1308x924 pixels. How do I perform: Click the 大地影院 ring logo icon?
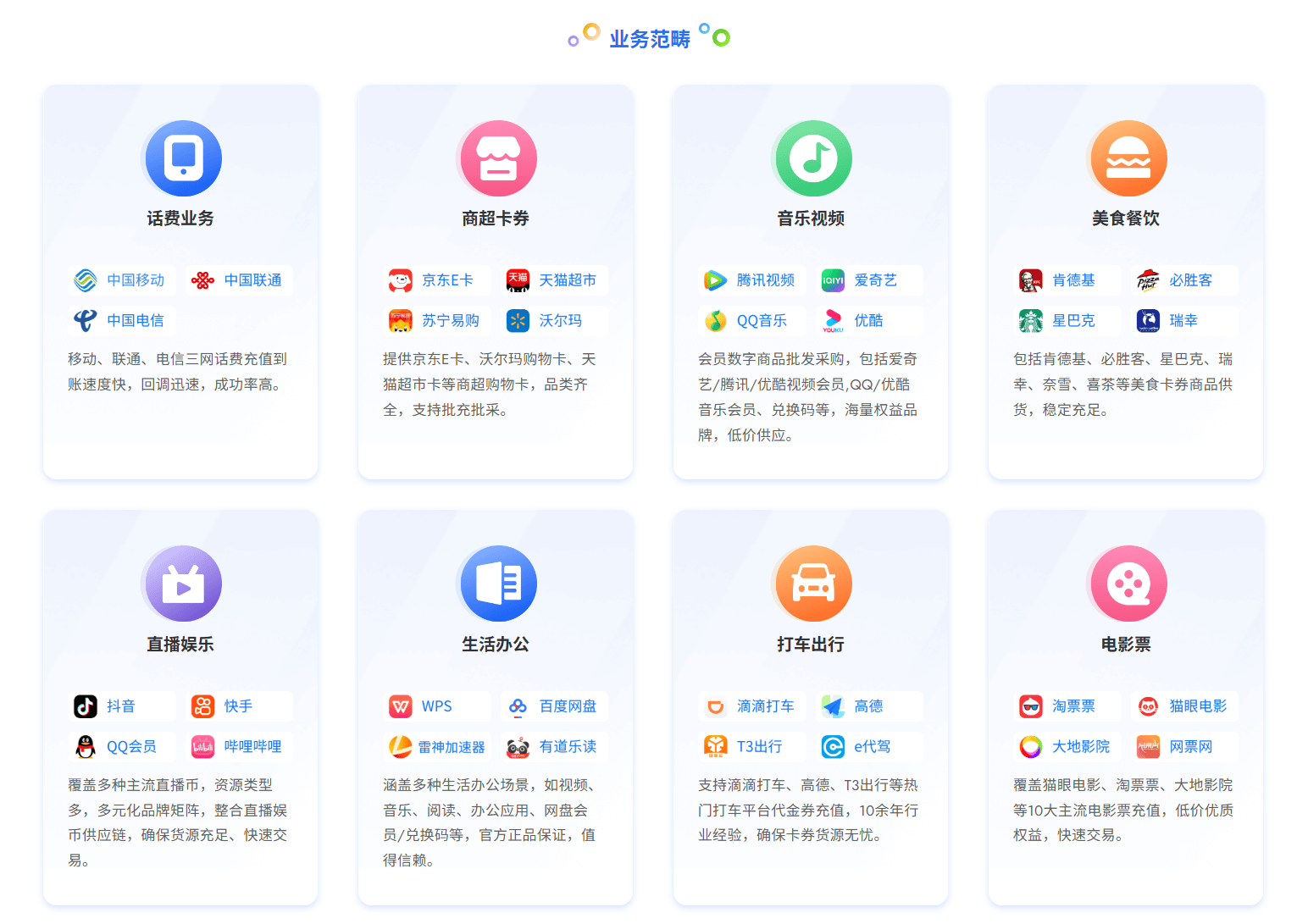[1031, 747]
